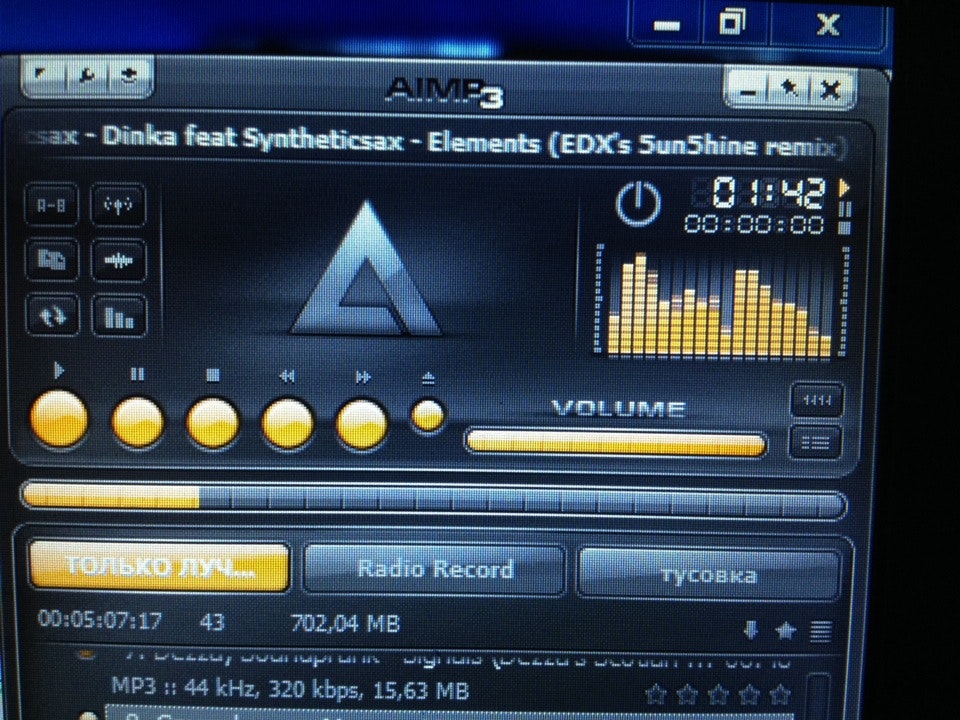Open favorites star icon in playlist header
Image resolution: width=960 pixels, height=720 pixels.
[786, 630]
